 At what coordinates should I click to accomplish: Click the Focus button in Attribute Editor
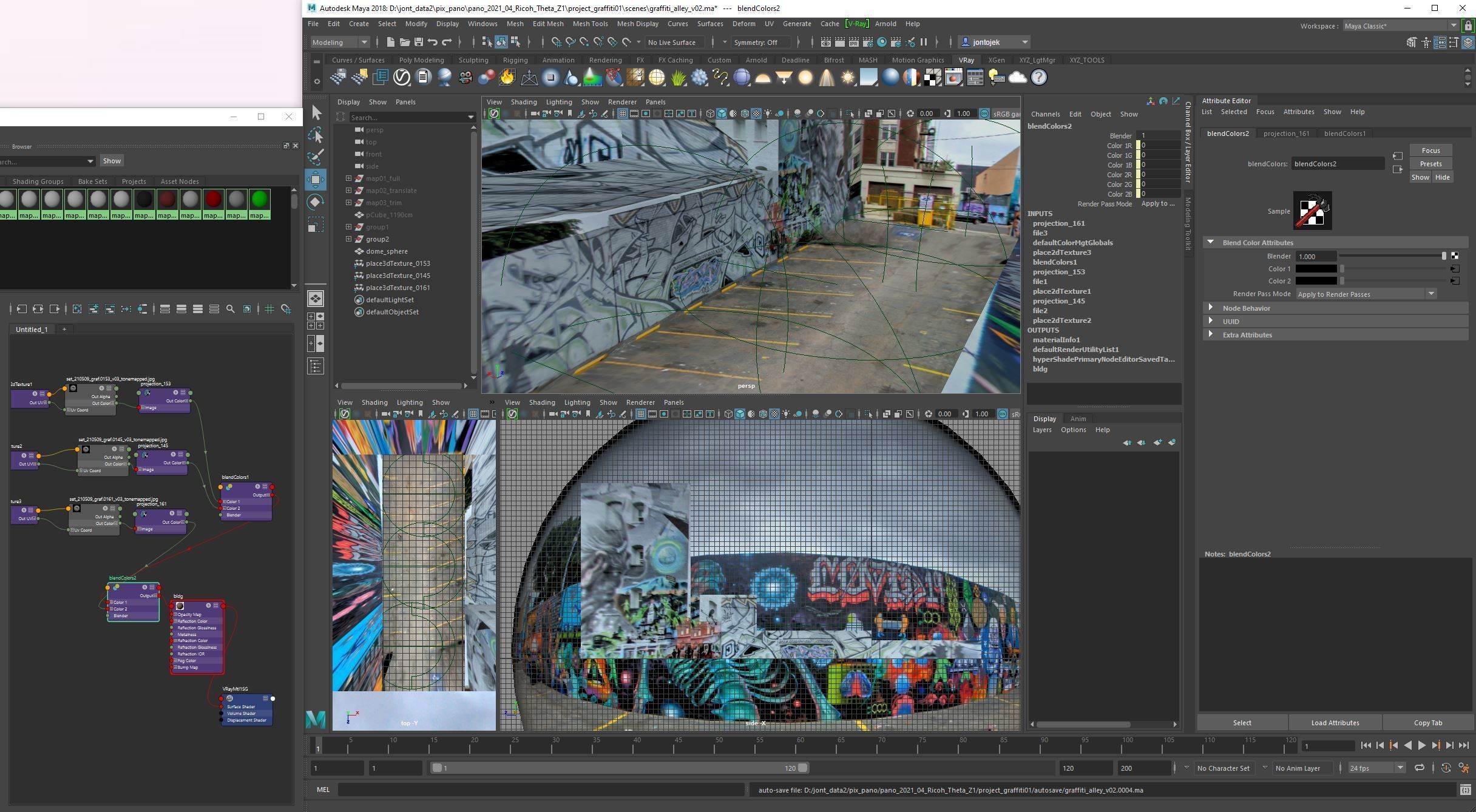[x=1430, y=151]
